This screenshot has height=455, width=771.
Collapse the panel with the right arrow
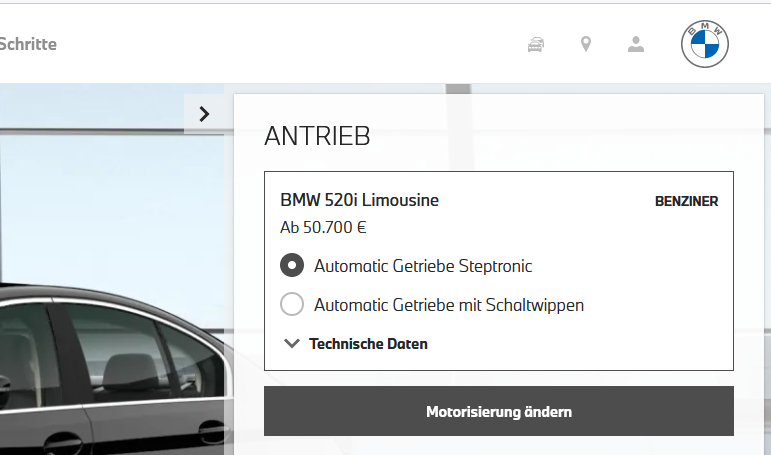(x=204, y=114)
